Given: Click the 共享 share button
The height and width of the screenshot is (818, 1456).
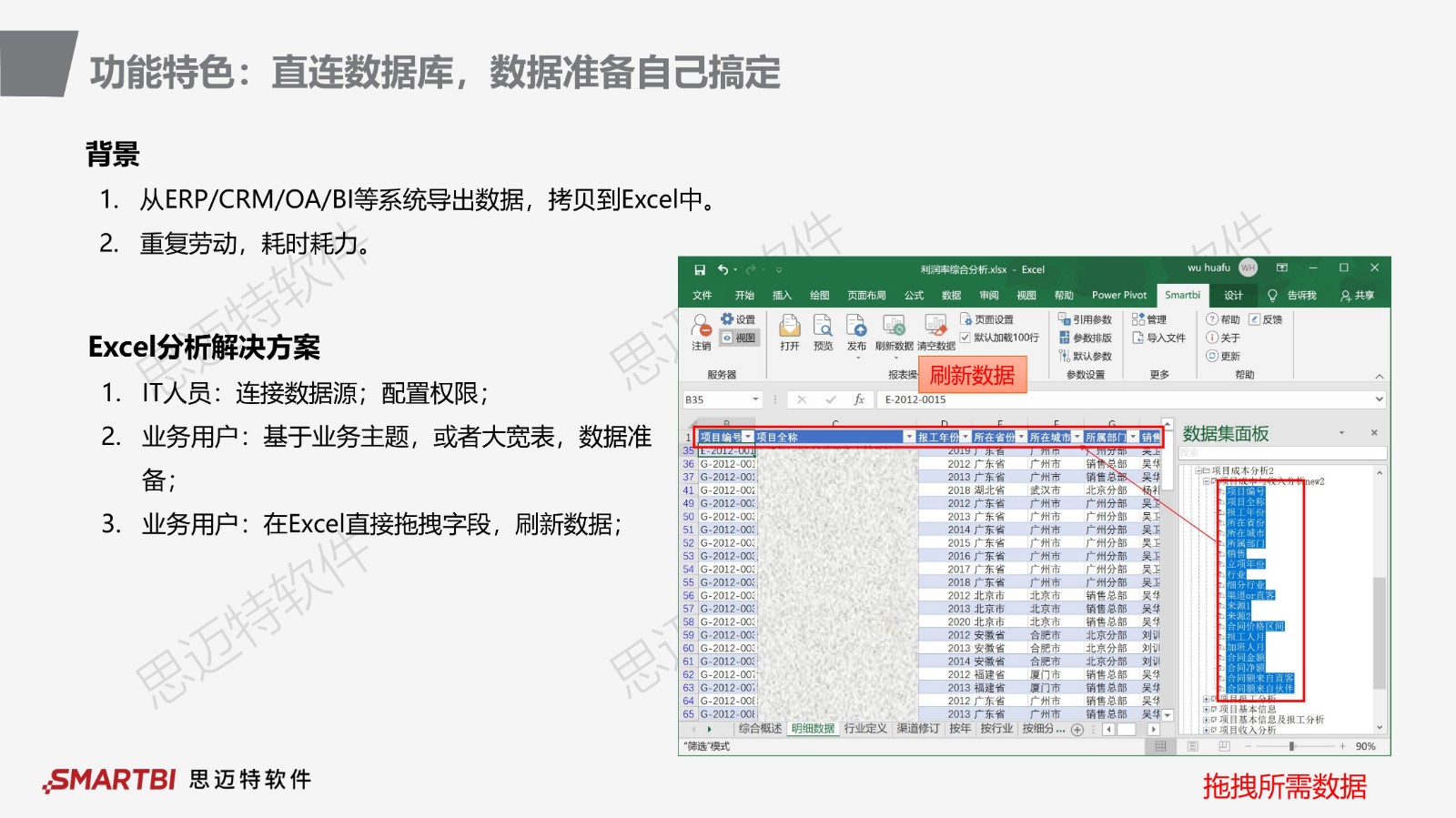Looking at the screenshot, I should pyautogui.click(x=1357, y=296).
